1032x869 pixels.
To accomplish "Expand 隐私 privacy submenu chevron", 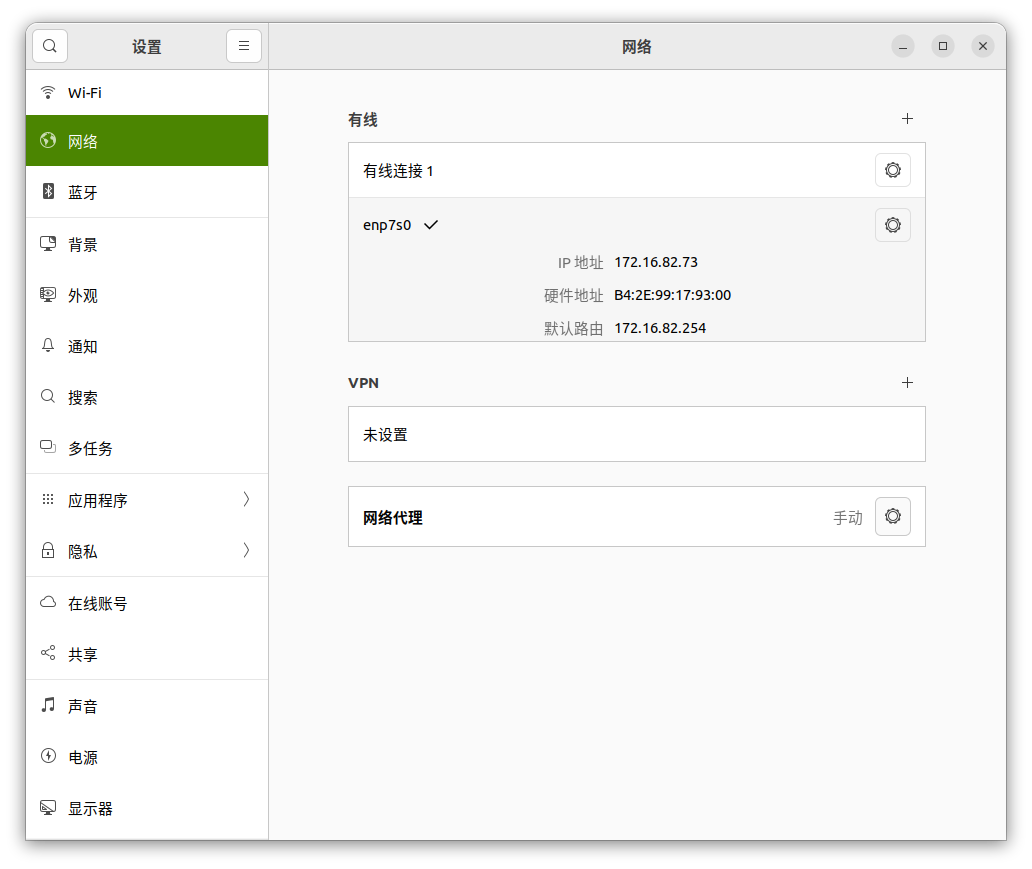I will click(x=246, y=551).
